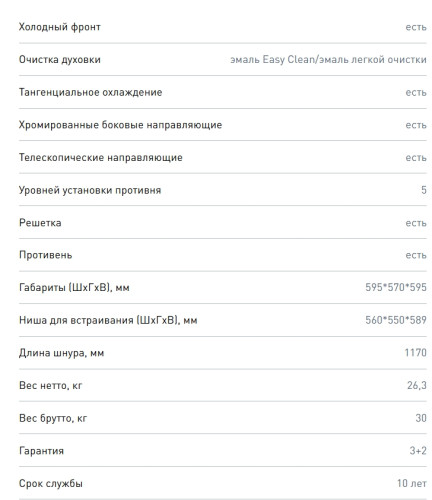432x500 pixels.
Task: Click the 'Телескопические направляющие' label
Action: pyautogui.click(x=101, y=157)
